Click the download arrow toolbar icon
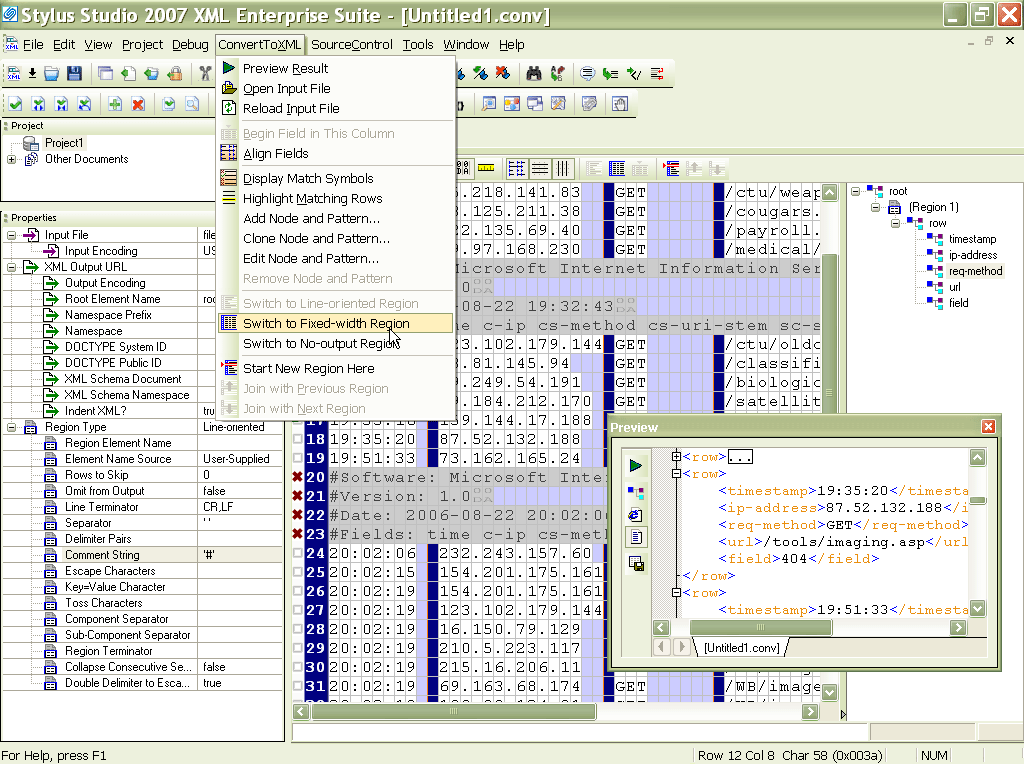Image resolution: width=1024 pixels, height=764 pixels. 32,74
